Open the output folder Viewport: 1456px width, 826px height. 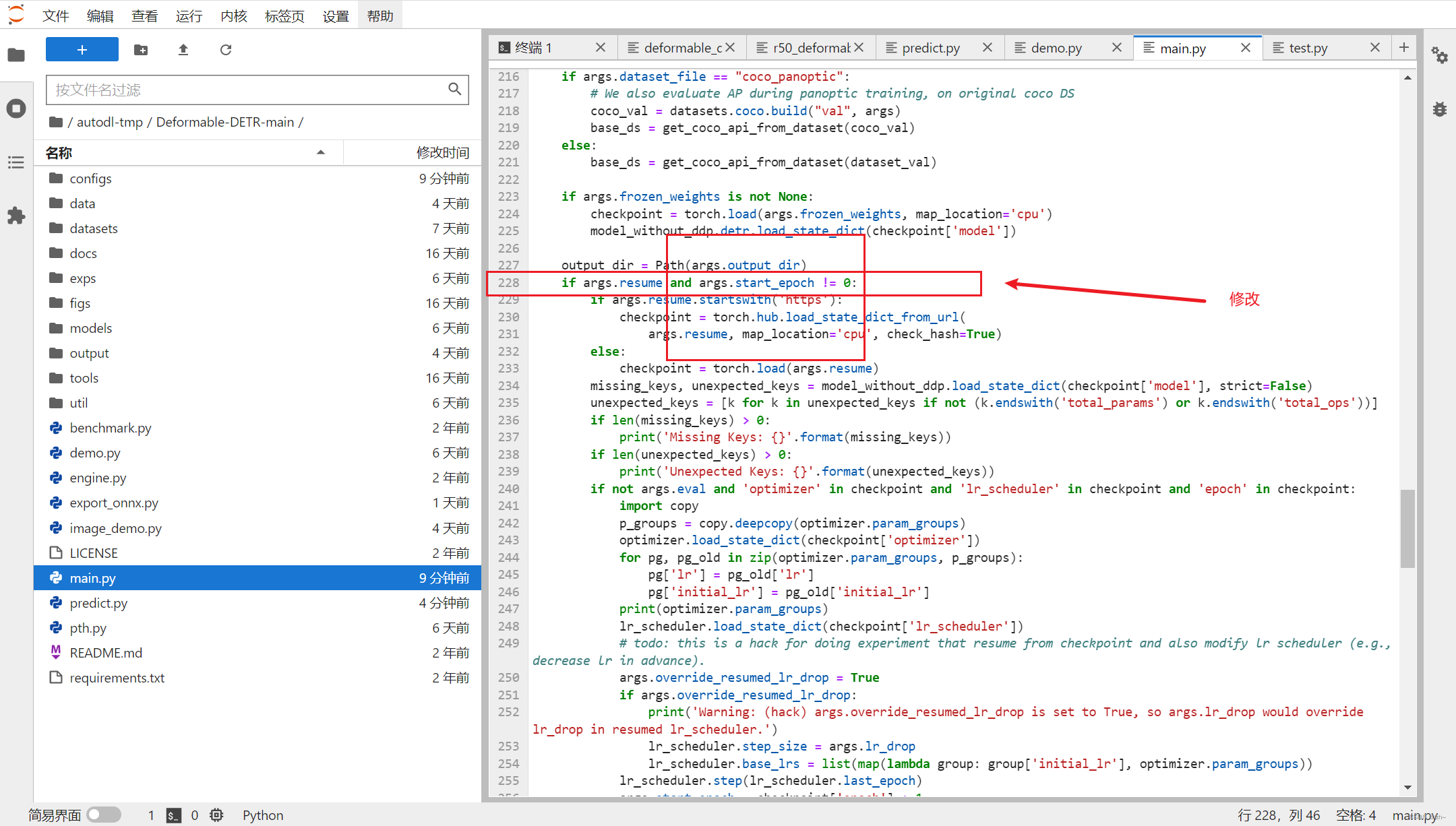click(259, 353)
